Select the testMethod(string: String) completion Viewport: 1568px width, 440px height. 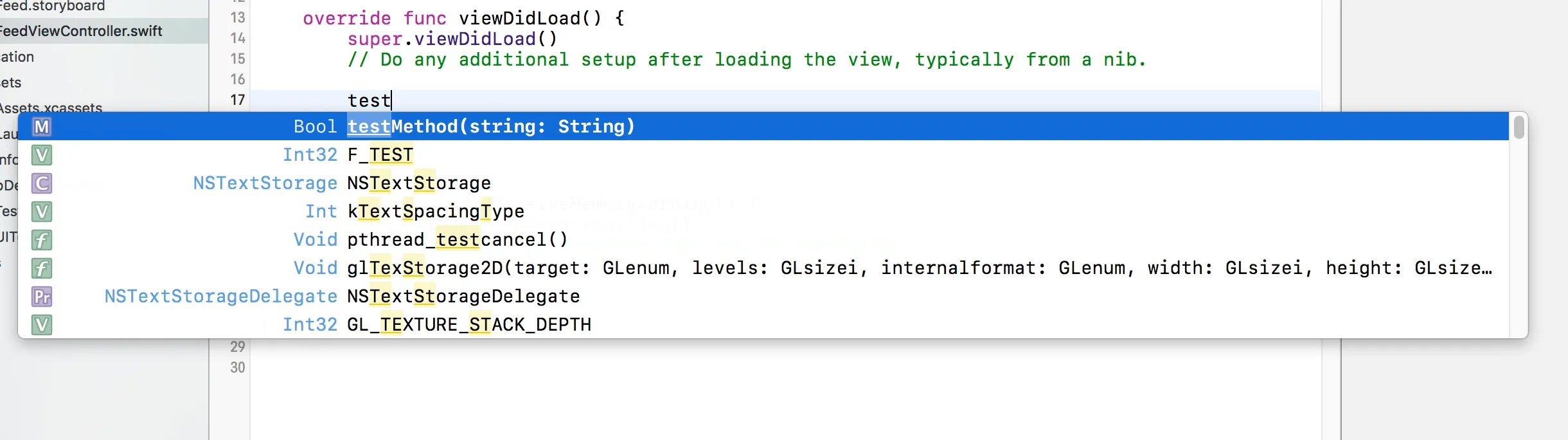763,126
